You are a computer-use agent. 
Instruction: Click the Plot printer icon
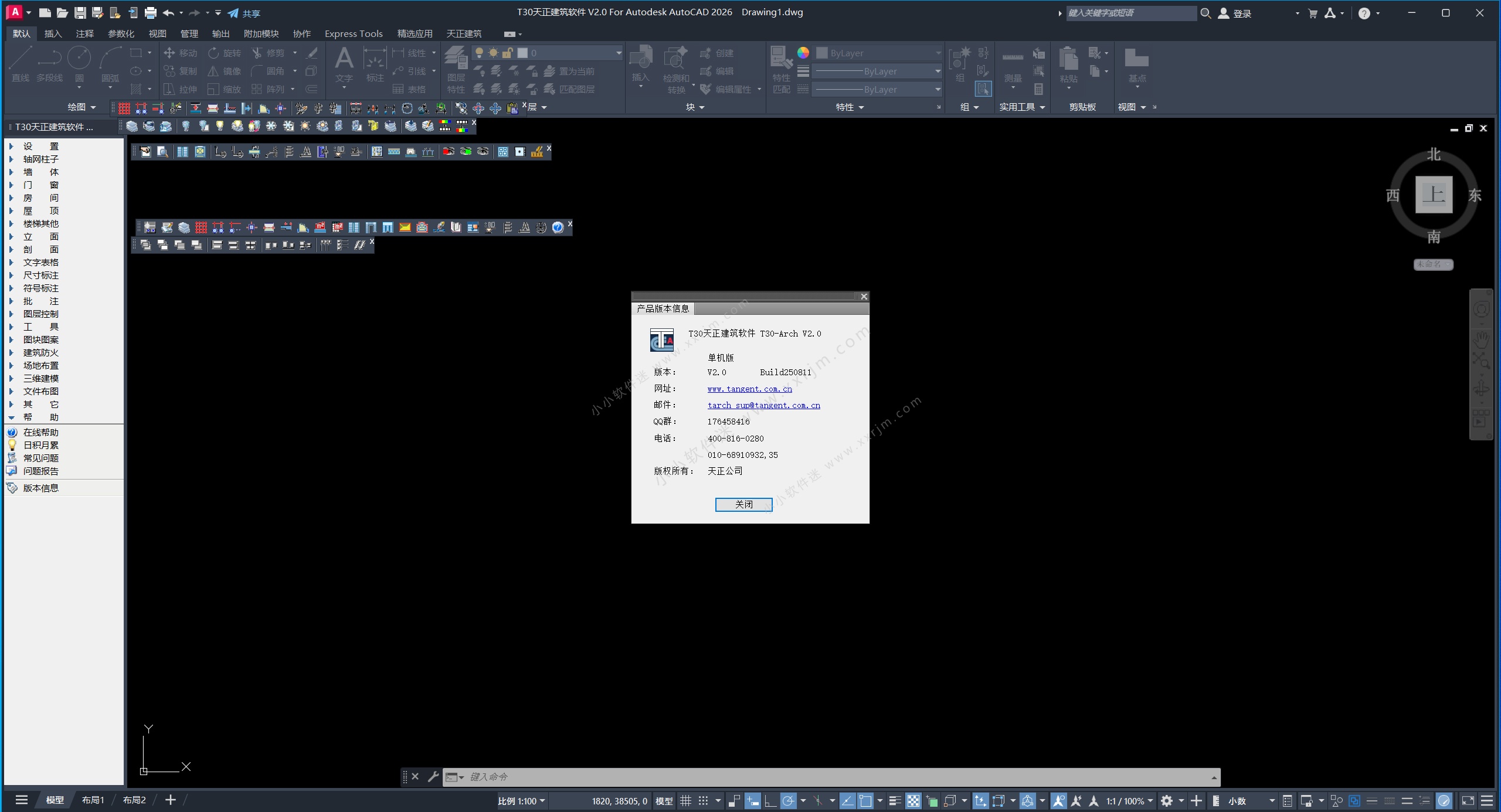point(151,12)
